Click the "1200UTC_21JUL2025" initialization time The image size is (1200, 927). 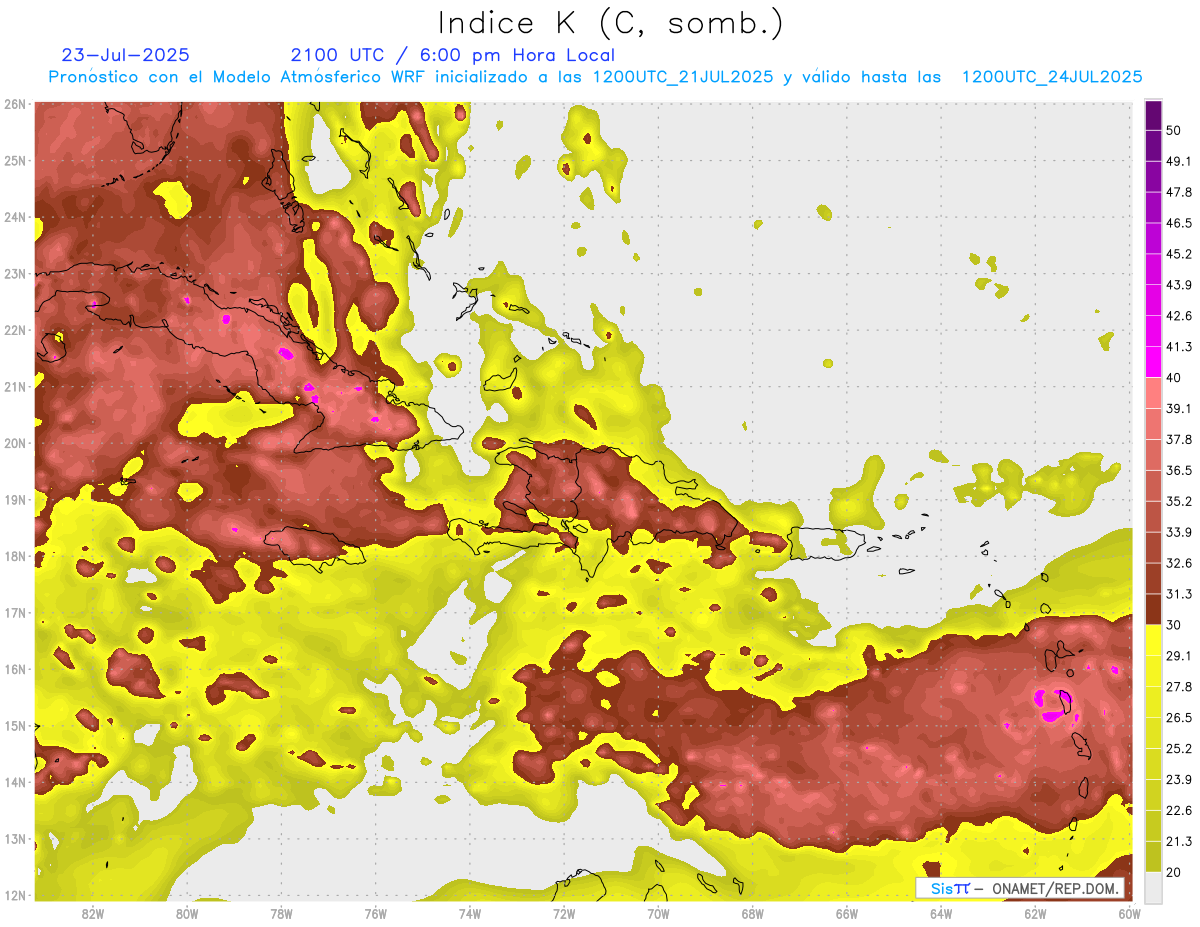[683, 77]
